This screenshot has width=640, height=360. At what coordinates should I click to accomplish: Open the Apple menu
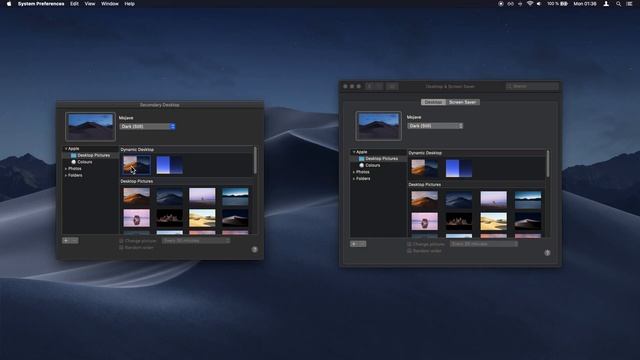point(9,4)
